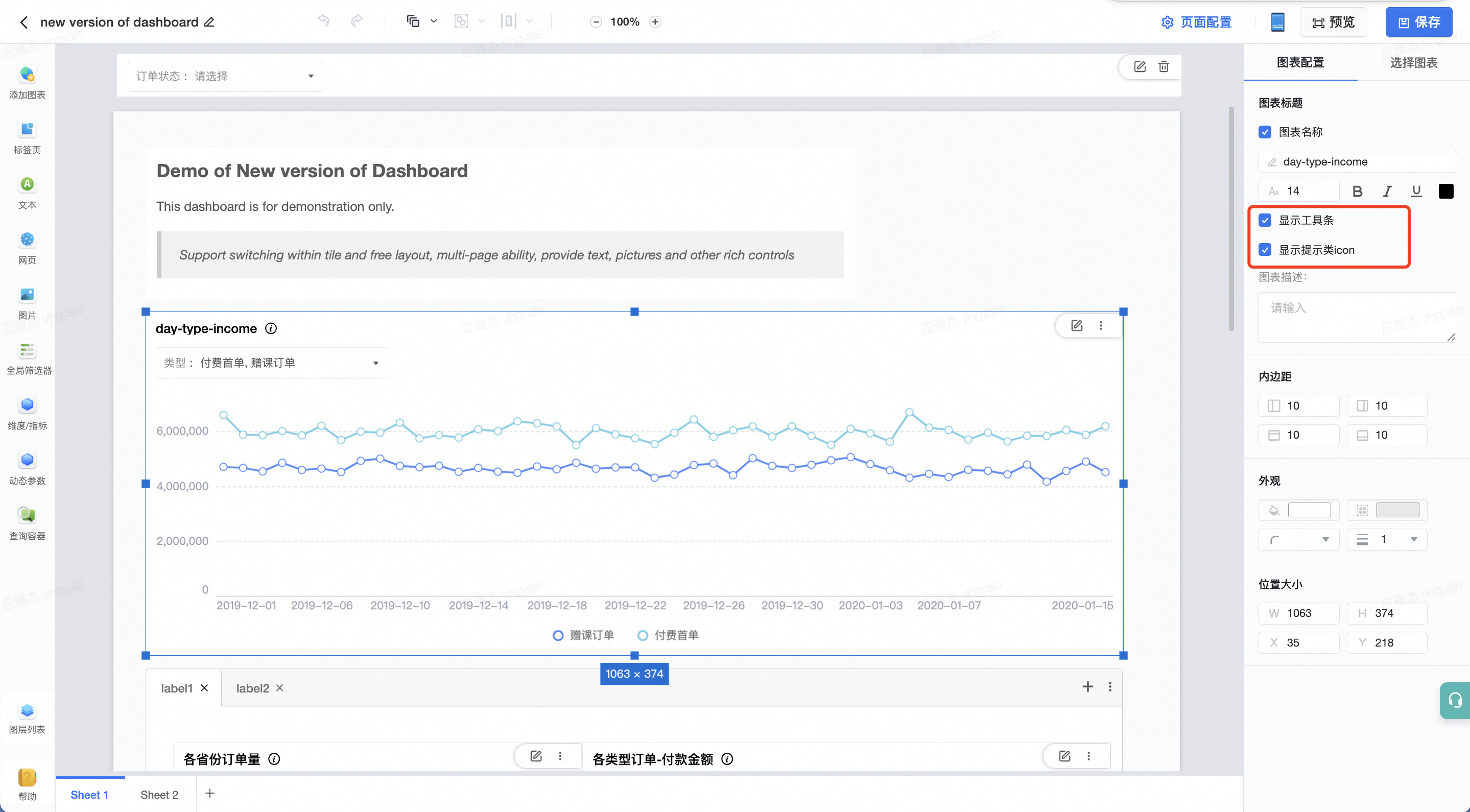Open the gray border color swatch

tap(1397, 510)
